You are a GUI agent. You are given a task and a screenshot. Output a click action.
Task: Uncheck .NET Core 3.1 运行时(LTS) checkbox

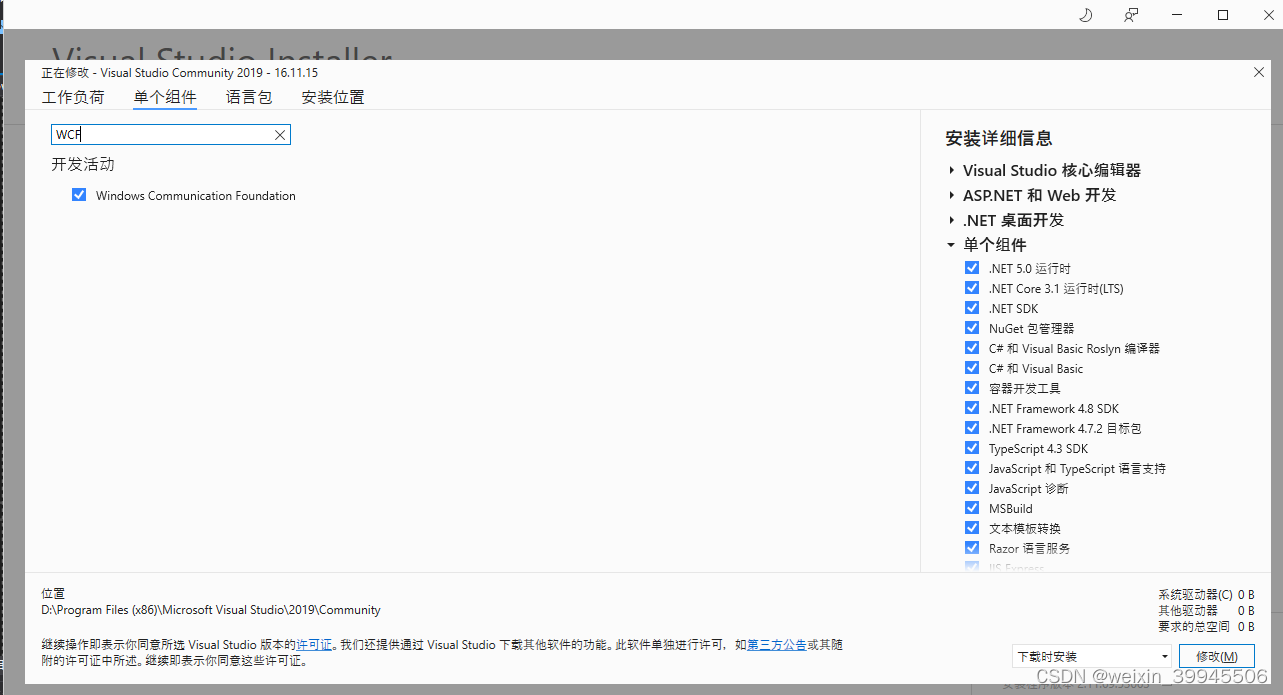click(x=972, y=288)
